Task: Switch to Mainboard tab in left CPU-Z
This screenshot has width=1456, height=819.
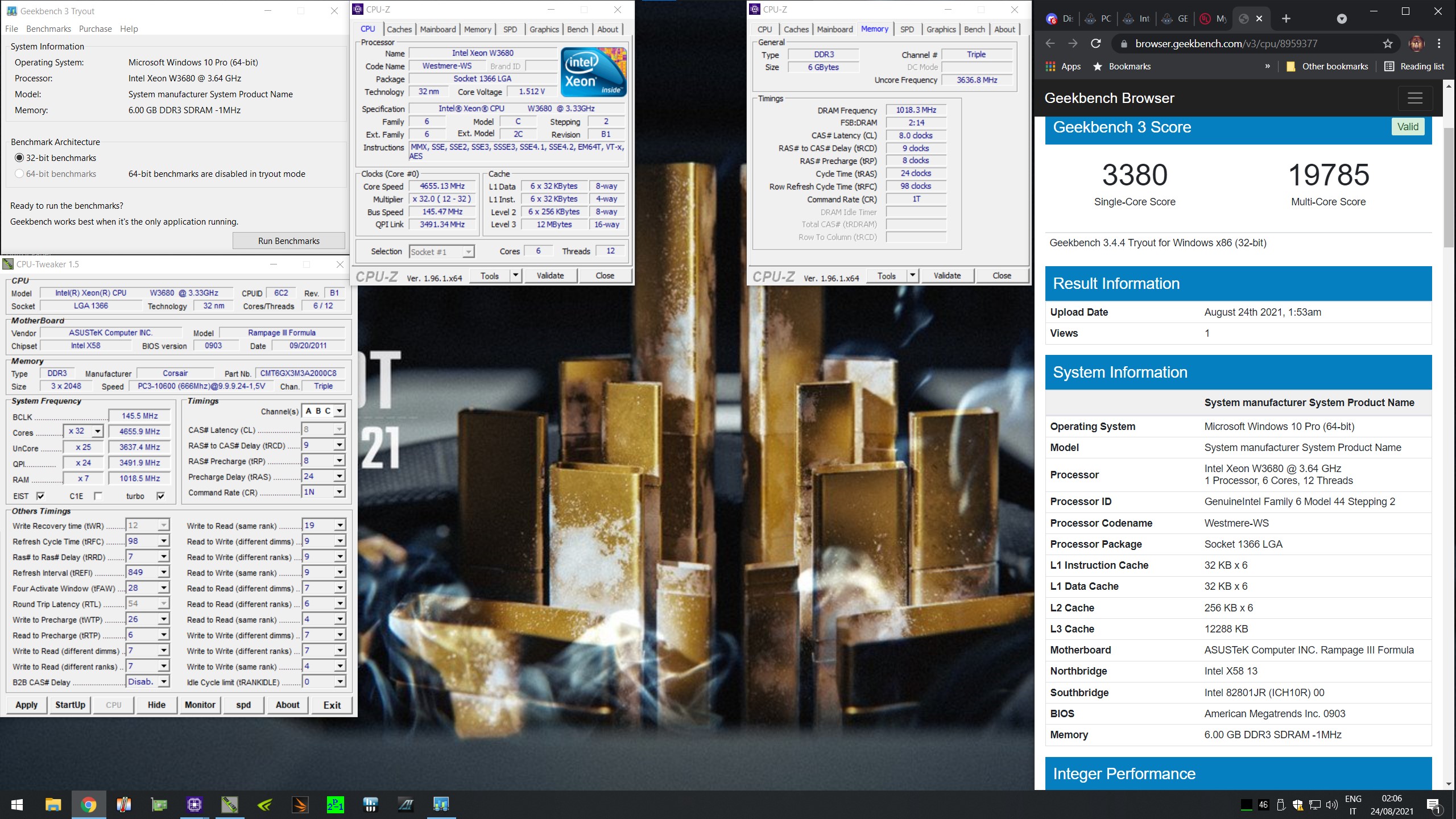Action: coord(438,30)
